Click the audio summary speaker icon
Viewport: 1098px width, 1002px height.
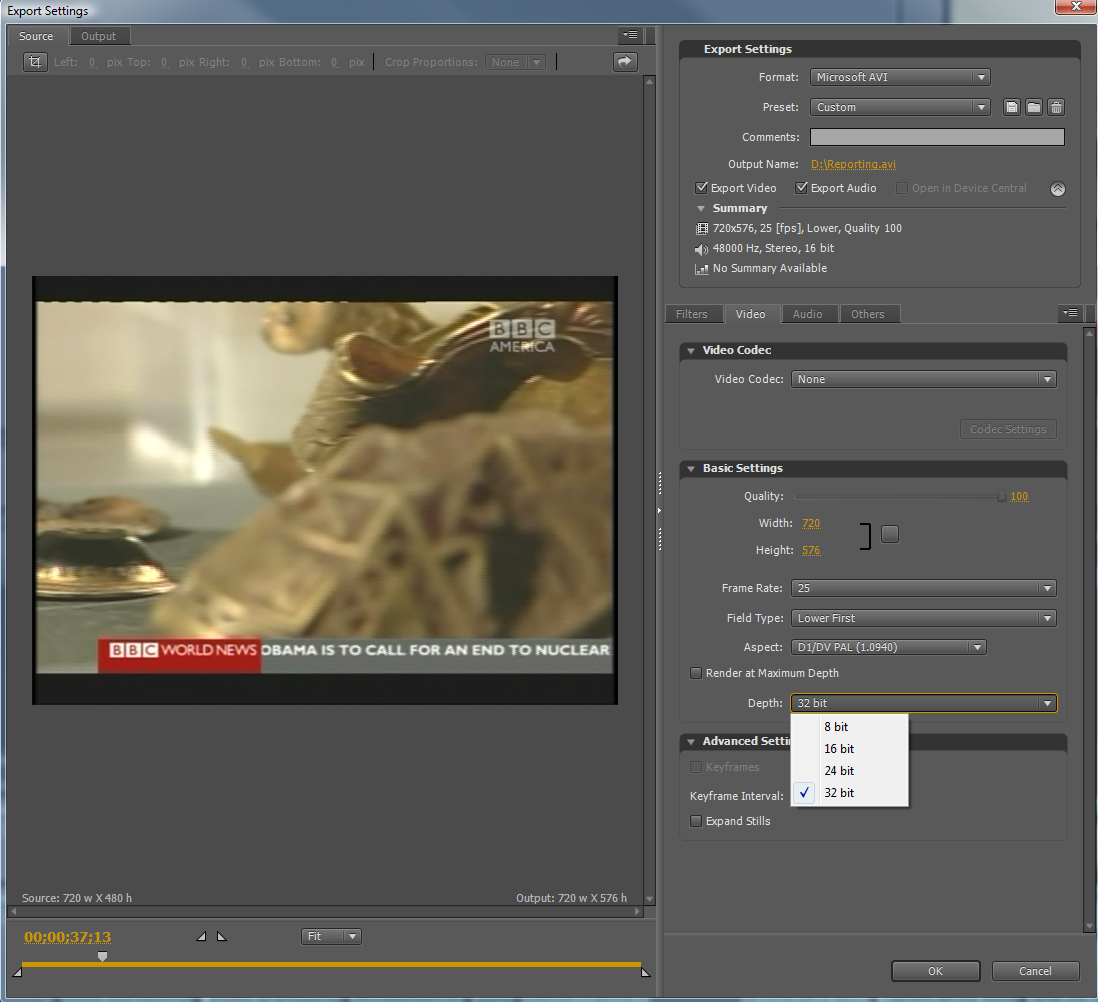702,249
